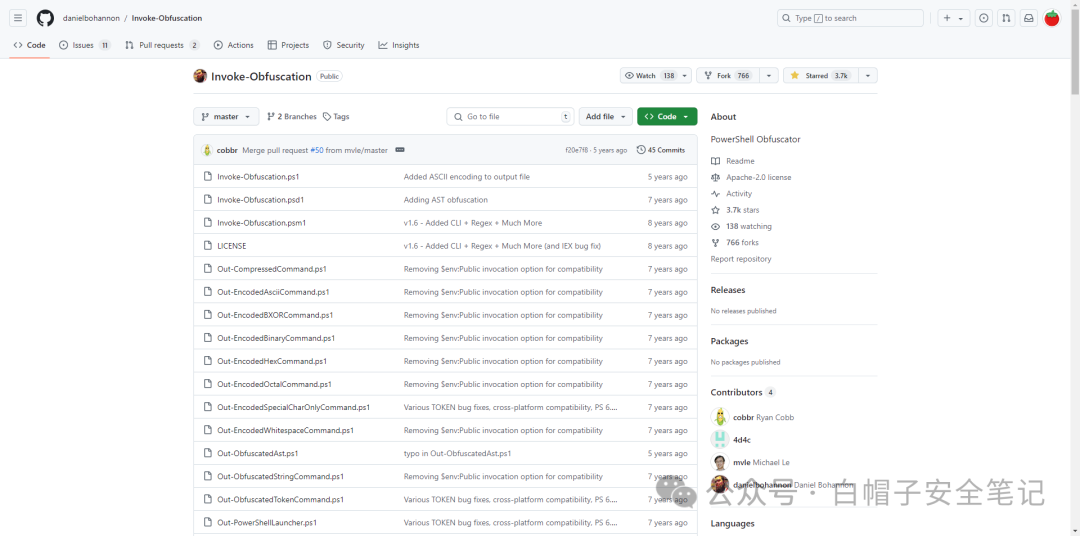Open the master branch selector dropdown
The image size is (1080, 536).
(227, 116)
